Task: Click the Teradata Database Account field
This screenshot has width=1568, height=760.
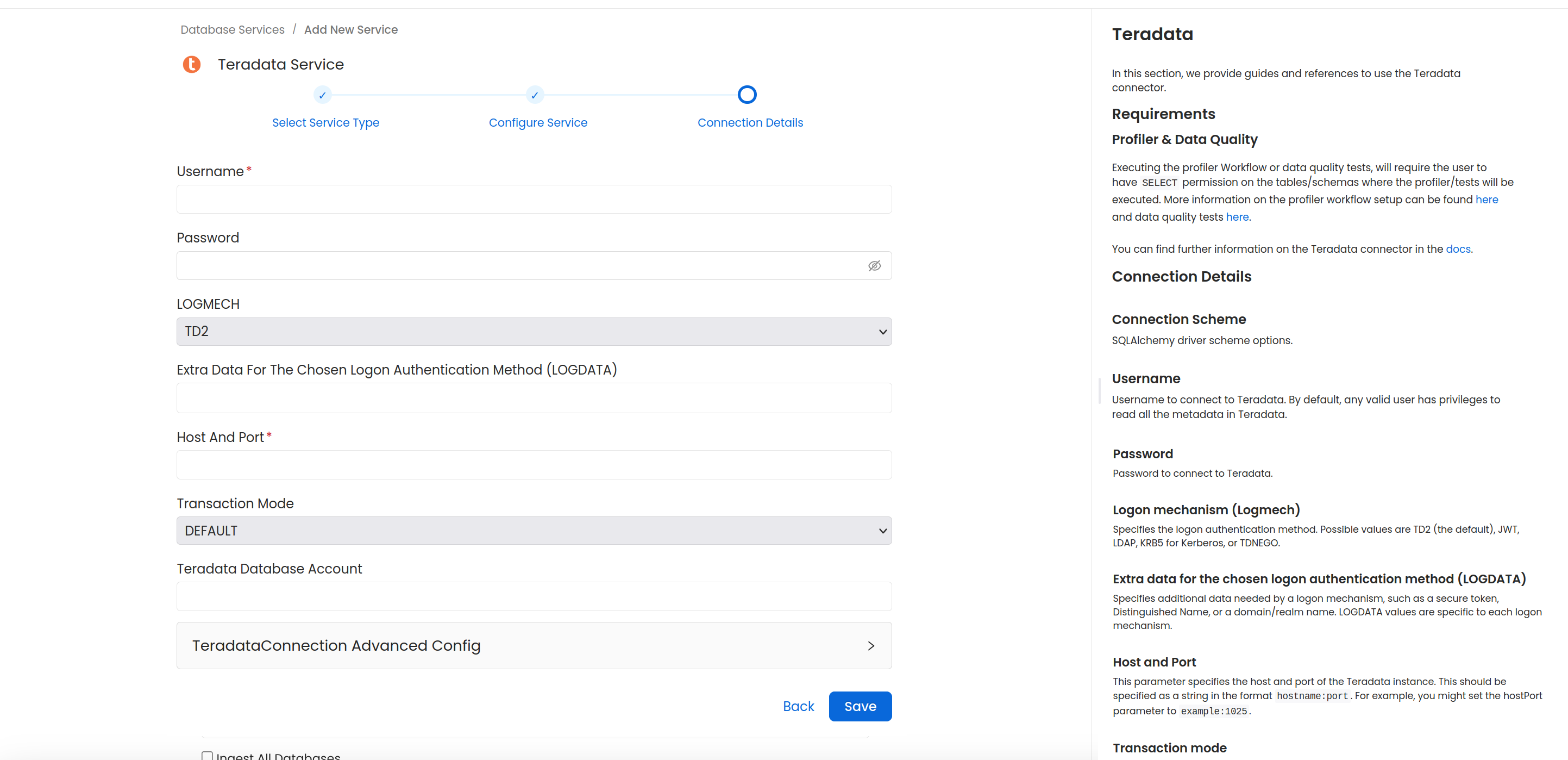Action: (534, 596)
